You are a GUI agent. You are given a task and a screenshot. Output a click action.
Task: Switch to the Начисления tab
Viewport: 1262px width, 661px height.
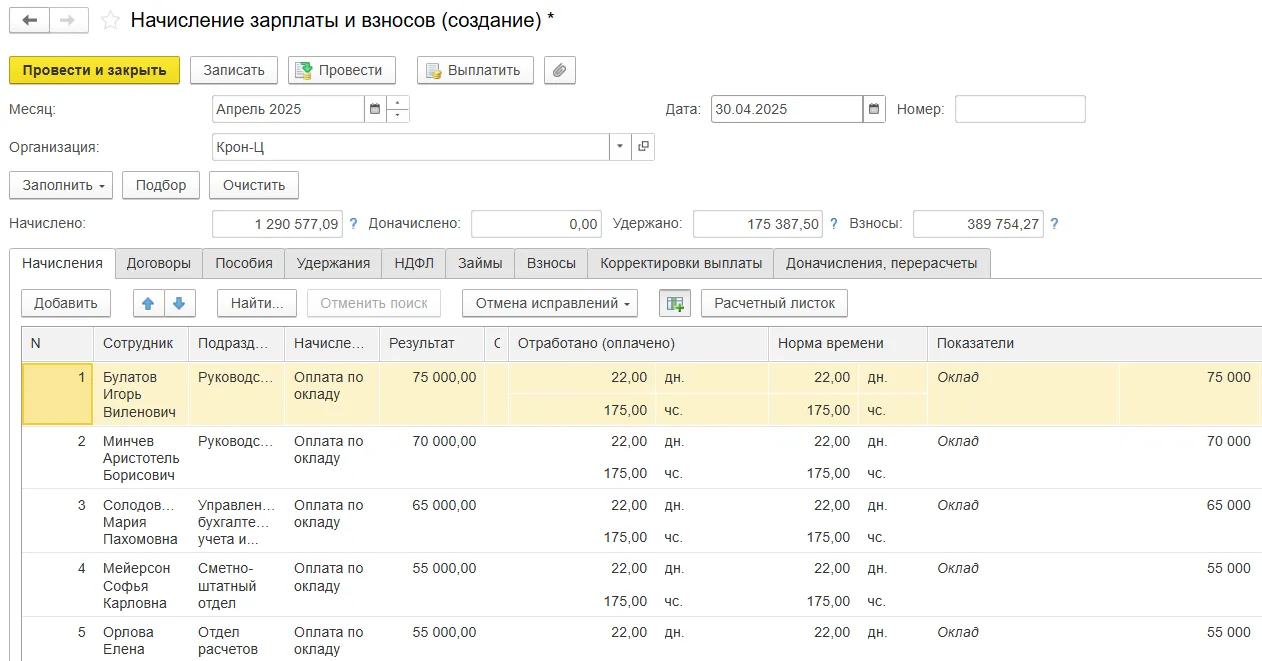[62, 263]
